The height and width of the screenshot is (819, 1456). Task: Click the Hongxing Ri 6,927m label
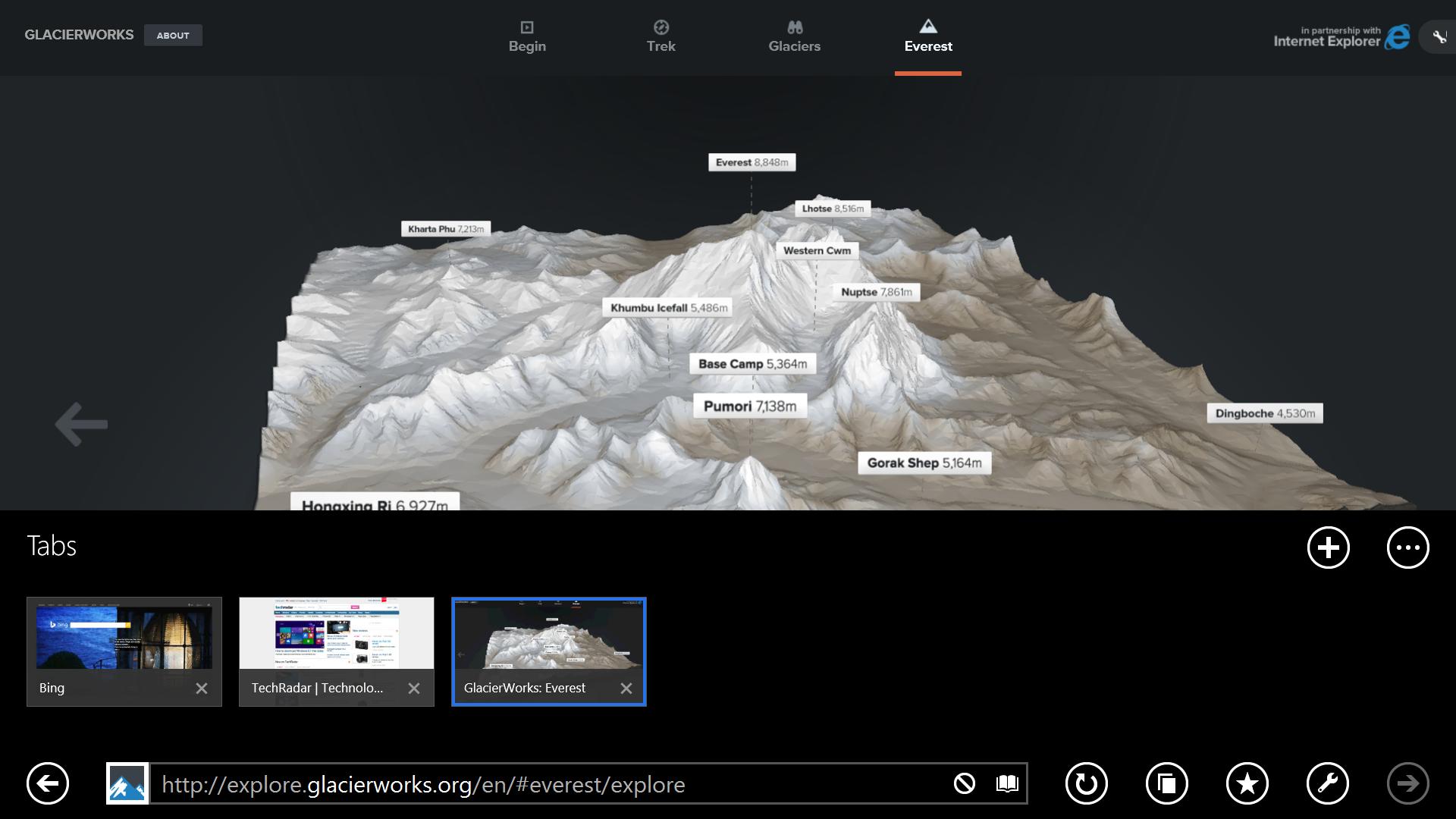[x=375, y=502]
